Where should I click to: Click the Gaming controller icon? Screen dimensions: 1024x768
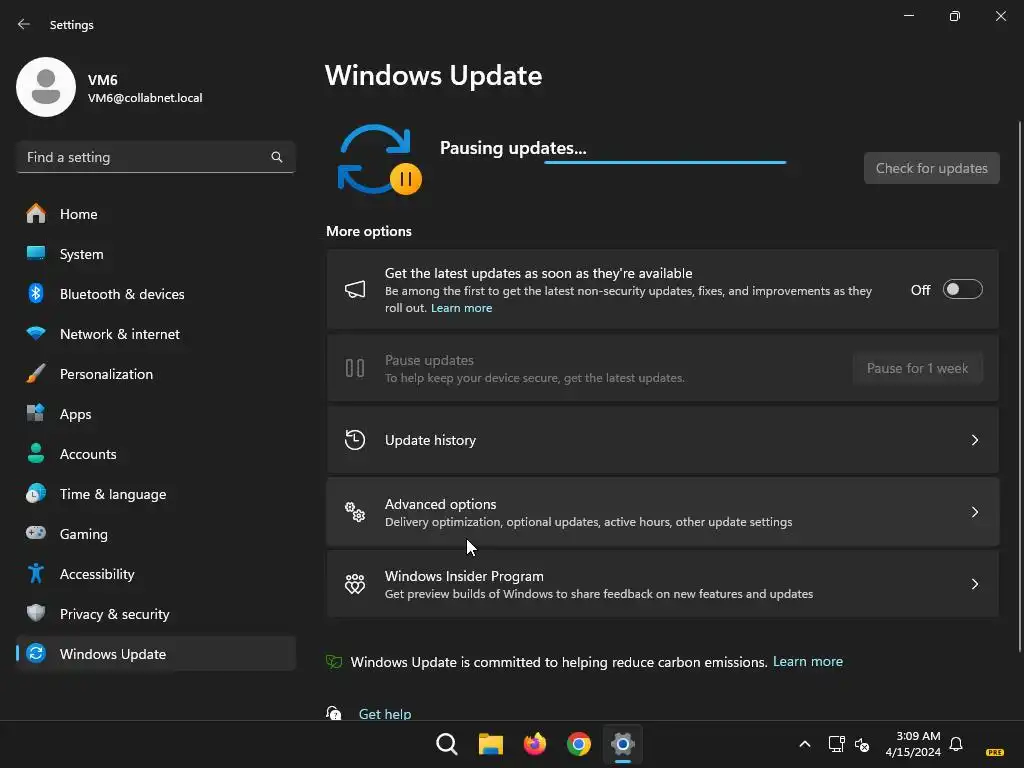coord(36,534)
